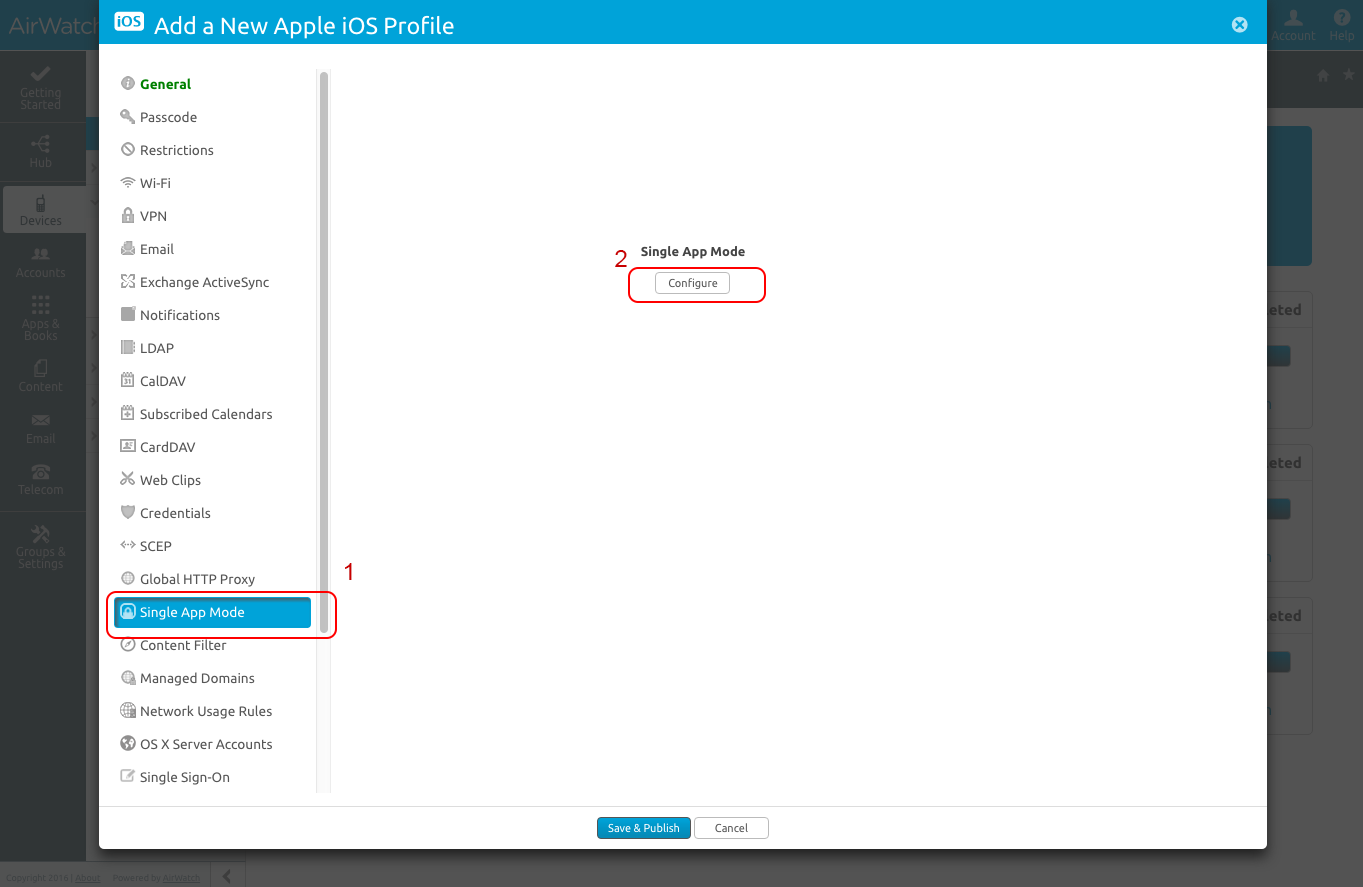This screenshot has height=887, width=1363.
Task: Open Apps & Books in AirWatch sidebar
Action: pyautogui.click(x=41, y=318)
